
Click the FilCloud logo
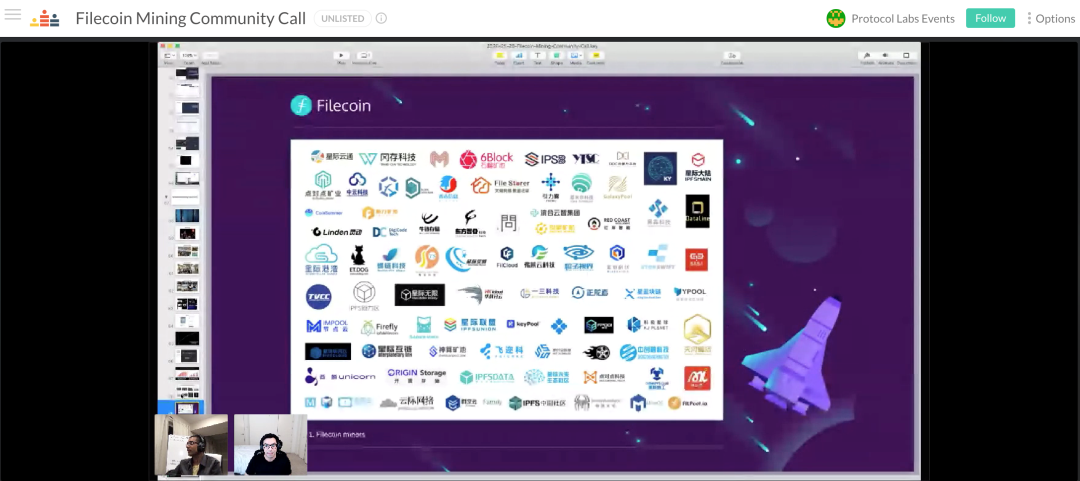[507, 258]
